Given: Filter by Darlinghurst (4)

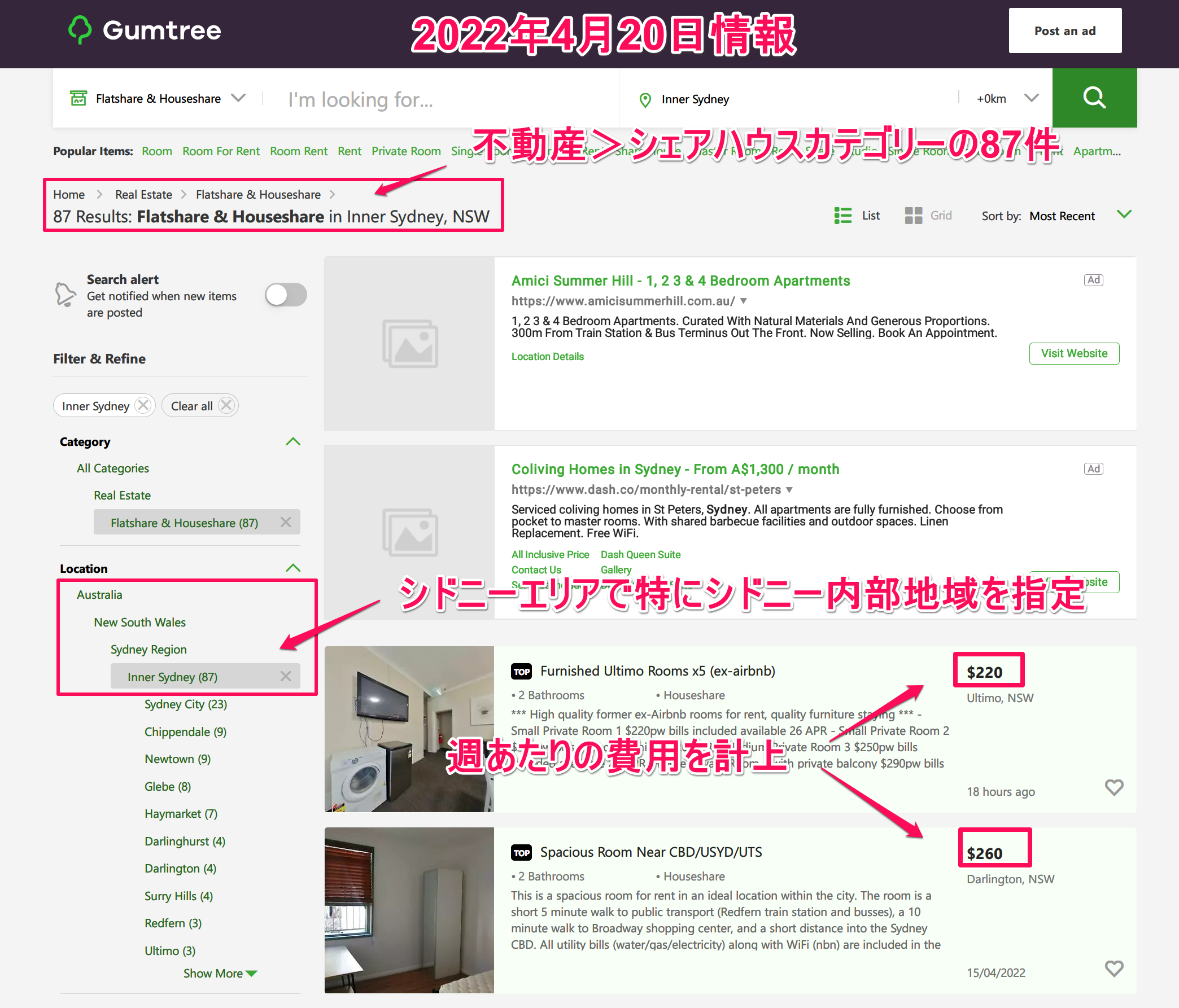Looking at the screenshot, I should point(185,842).
